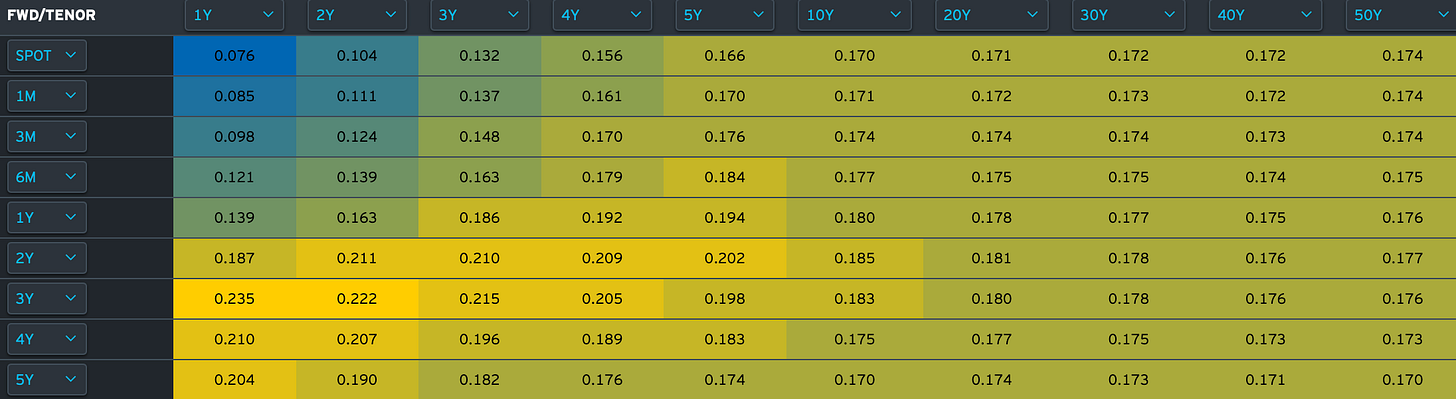Open the 10Y tenor column dropdown
Screen dimensions: 1456x399
coord(855,15)
